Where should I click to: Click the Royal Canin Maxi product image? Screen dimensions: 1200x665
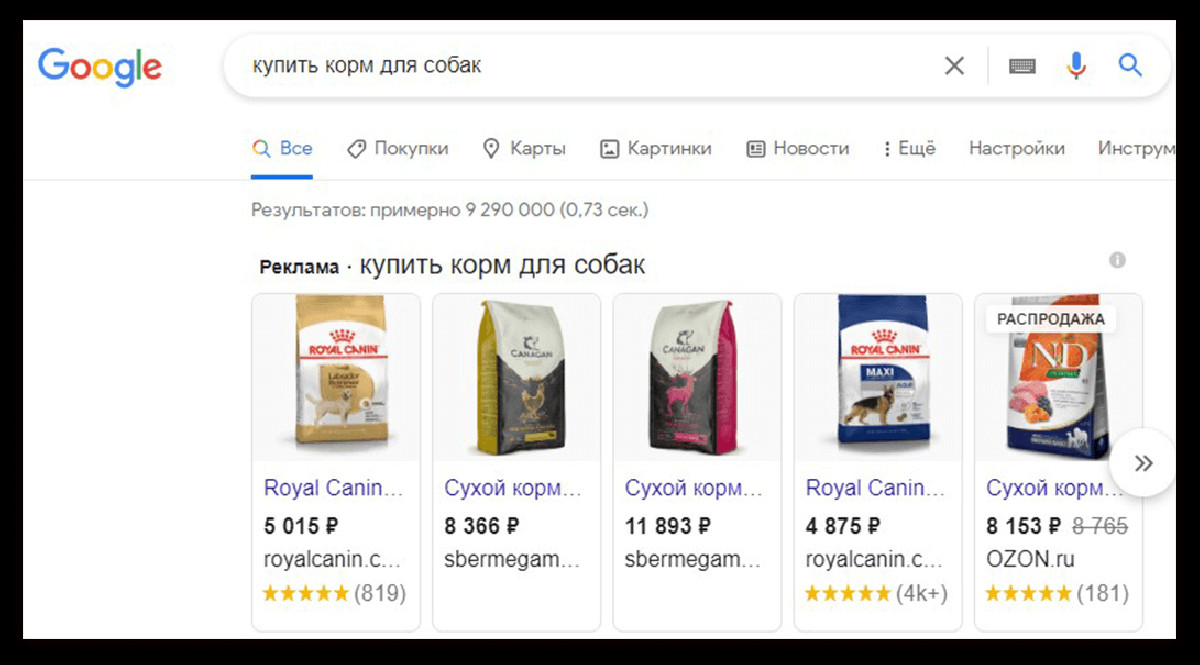coord(878,377)
